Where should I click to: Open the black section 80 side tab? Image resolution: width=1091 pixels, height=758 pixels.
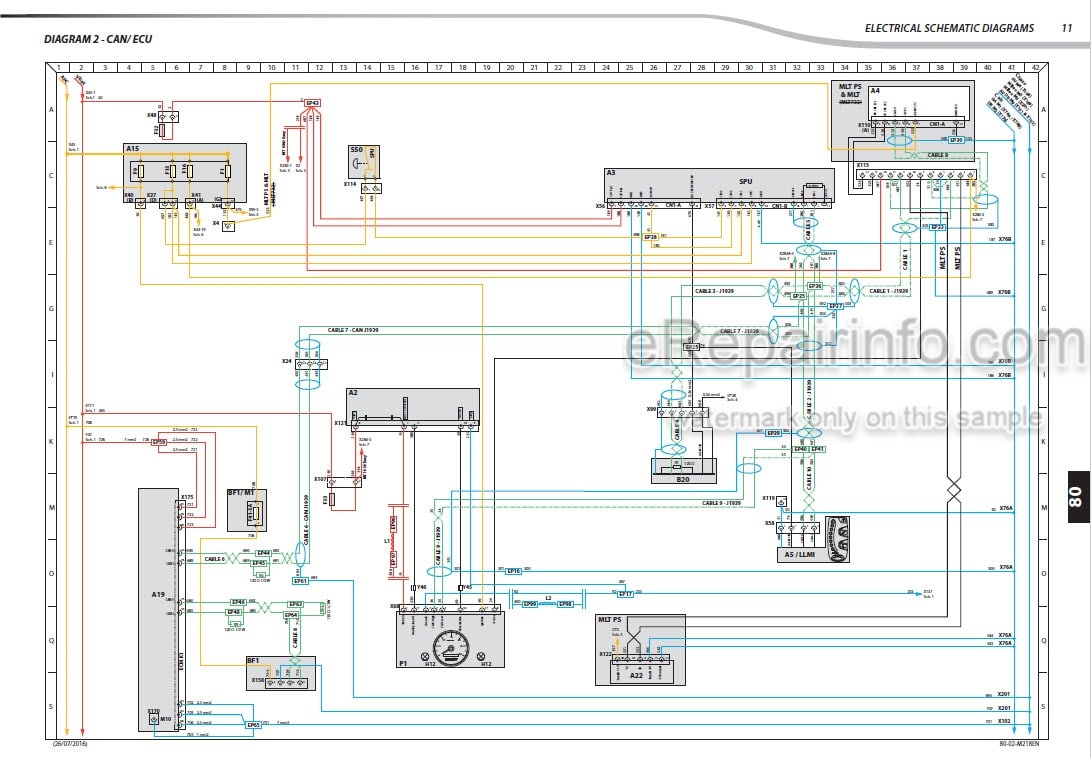1078,496
